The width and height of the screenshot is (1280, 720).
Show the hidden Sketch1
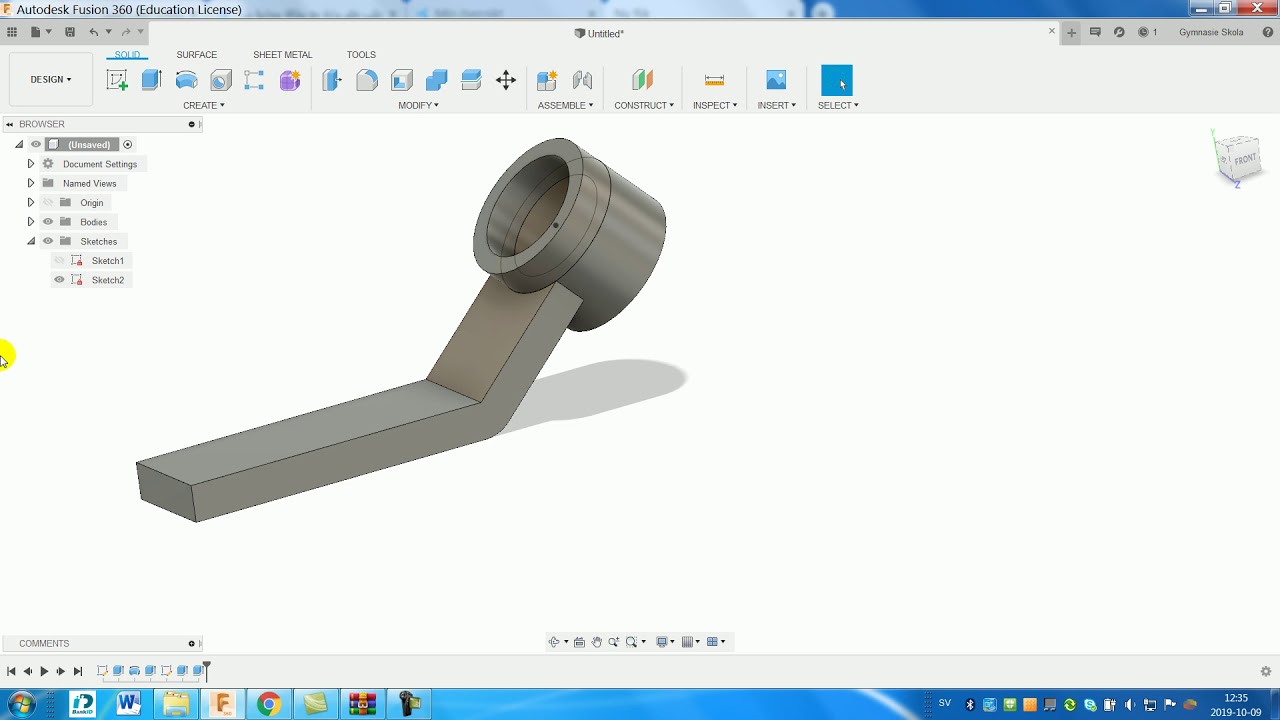[59, 260]
